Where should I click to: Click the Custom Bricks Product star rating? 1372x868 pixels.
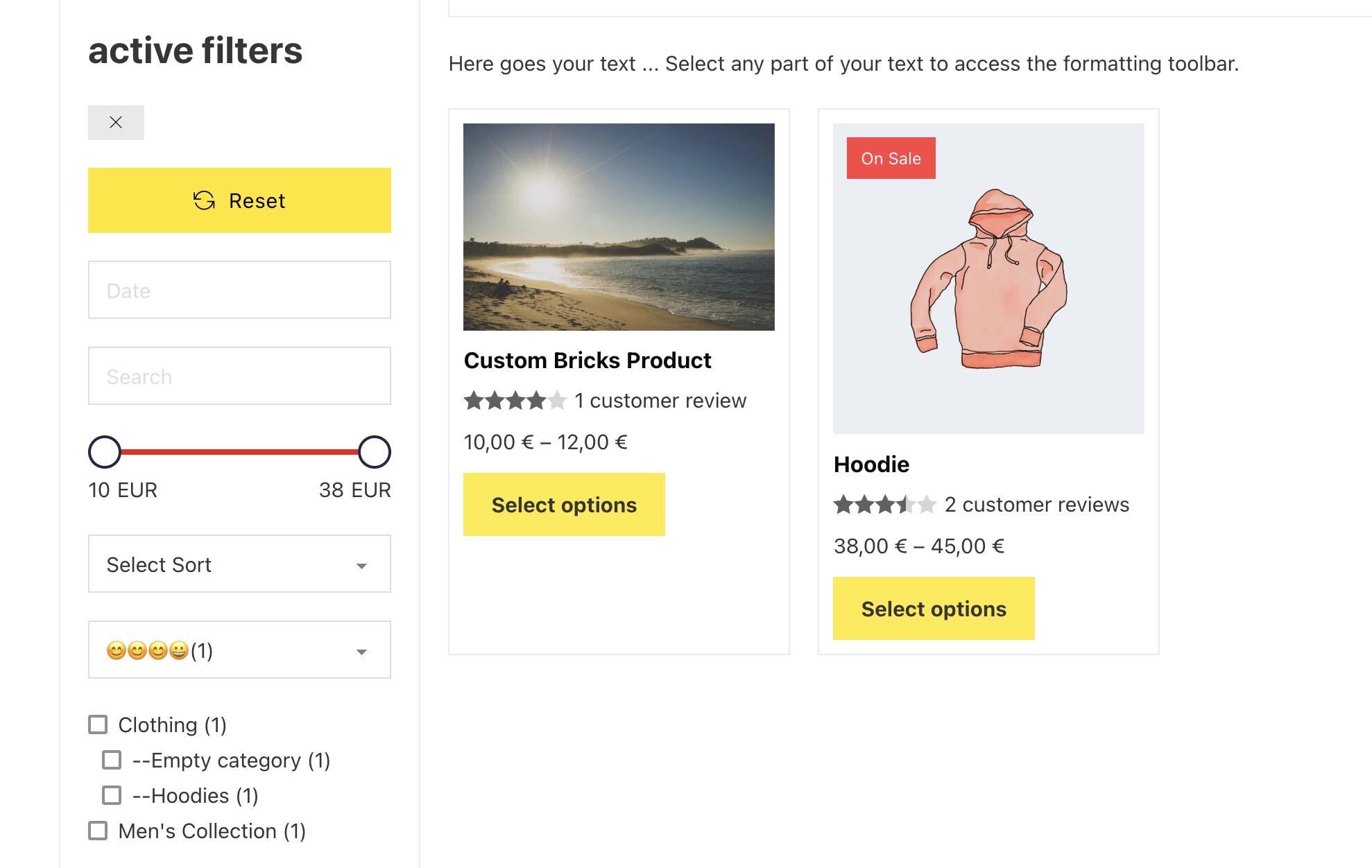[515, 401]
